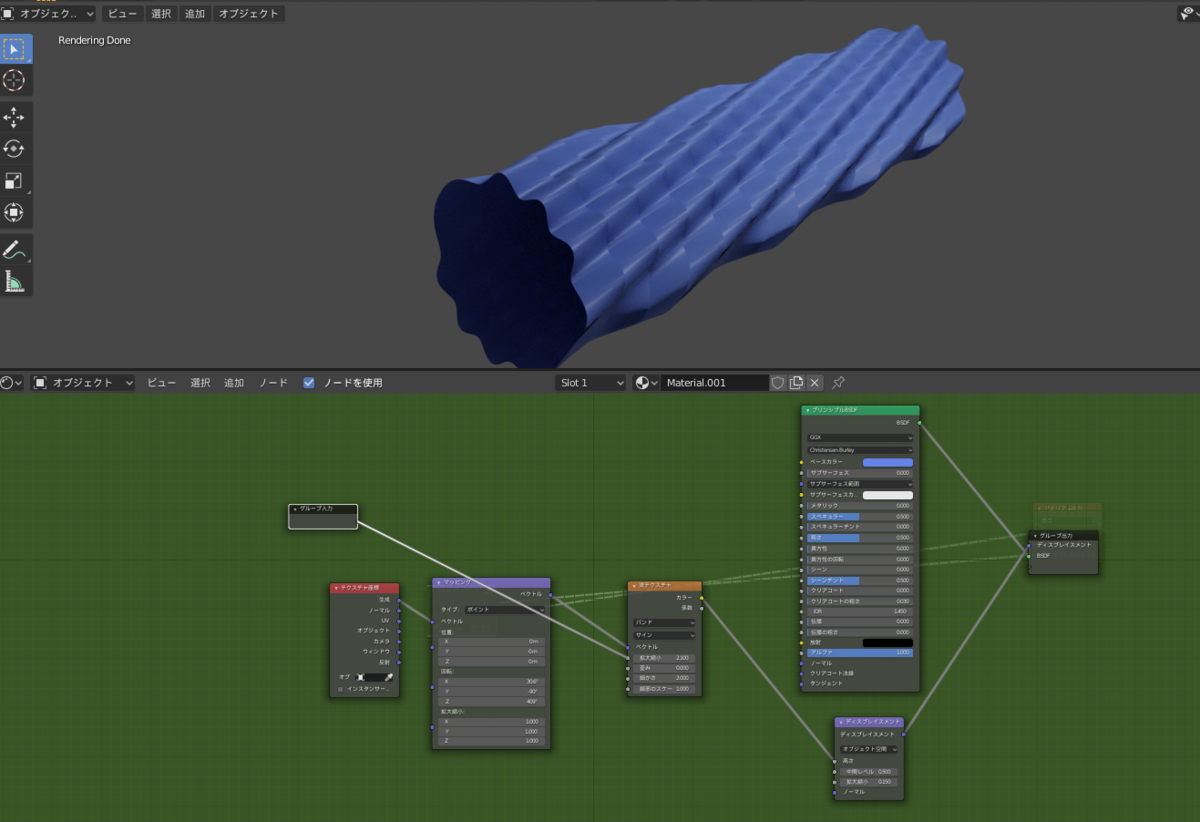
Task: Unlink material with the X icon
Action: [x=814, y=383]
